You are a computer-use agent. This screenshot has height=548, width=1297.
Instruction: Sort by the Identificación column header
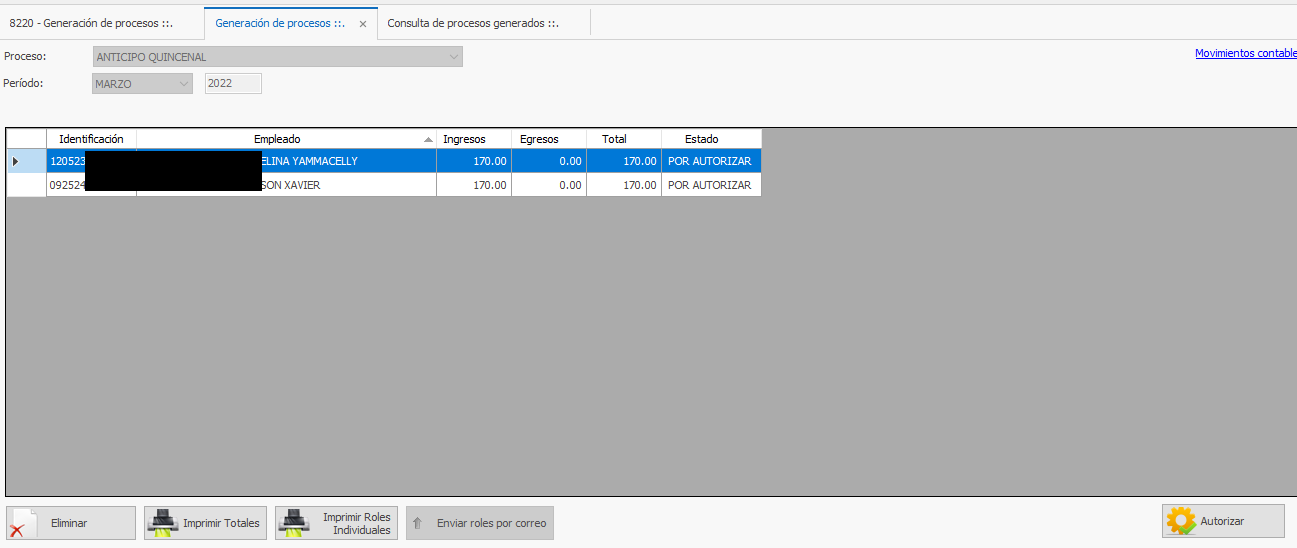(91, 139)
